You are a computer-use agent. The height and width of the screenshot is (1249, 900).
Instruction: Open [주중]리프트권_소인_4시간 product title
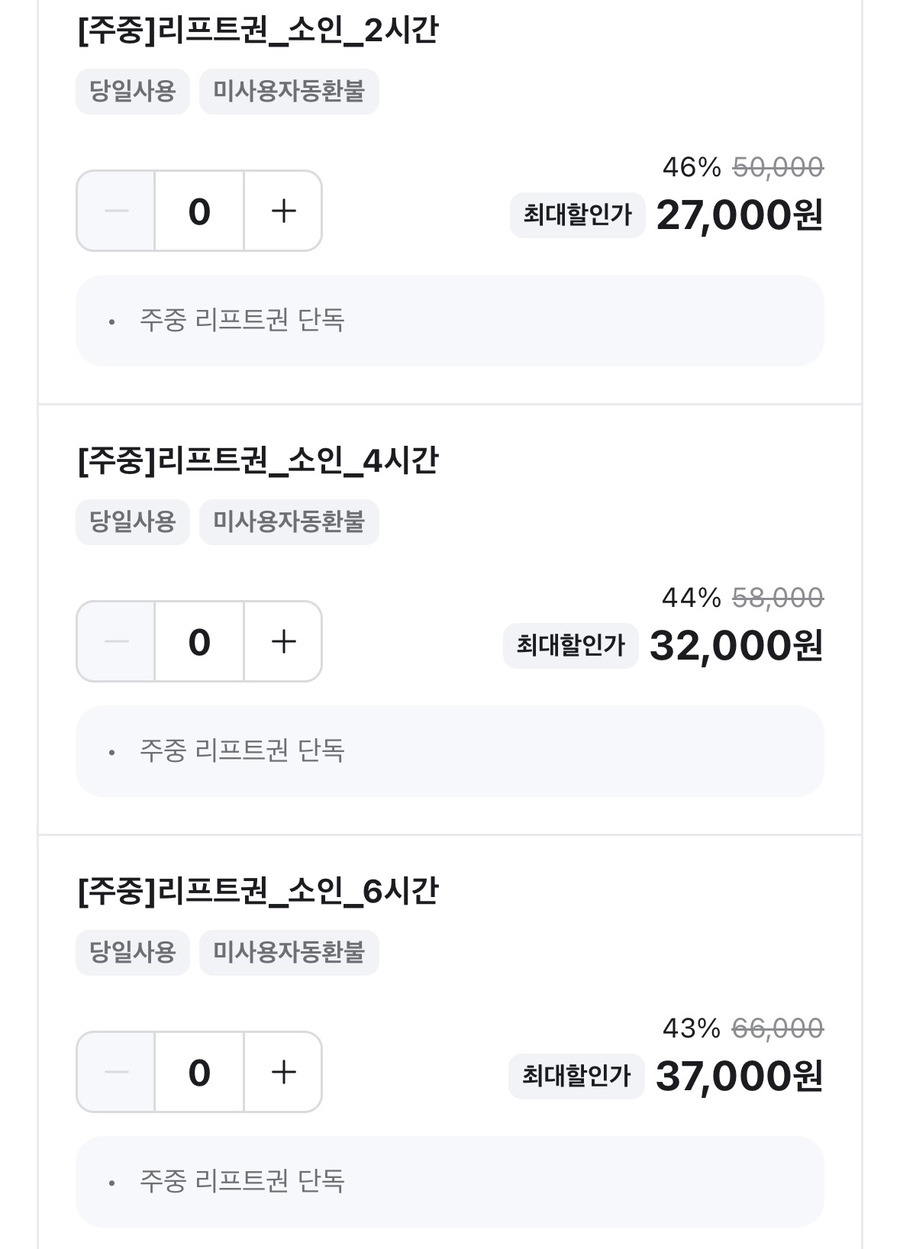tap(257, 461)
